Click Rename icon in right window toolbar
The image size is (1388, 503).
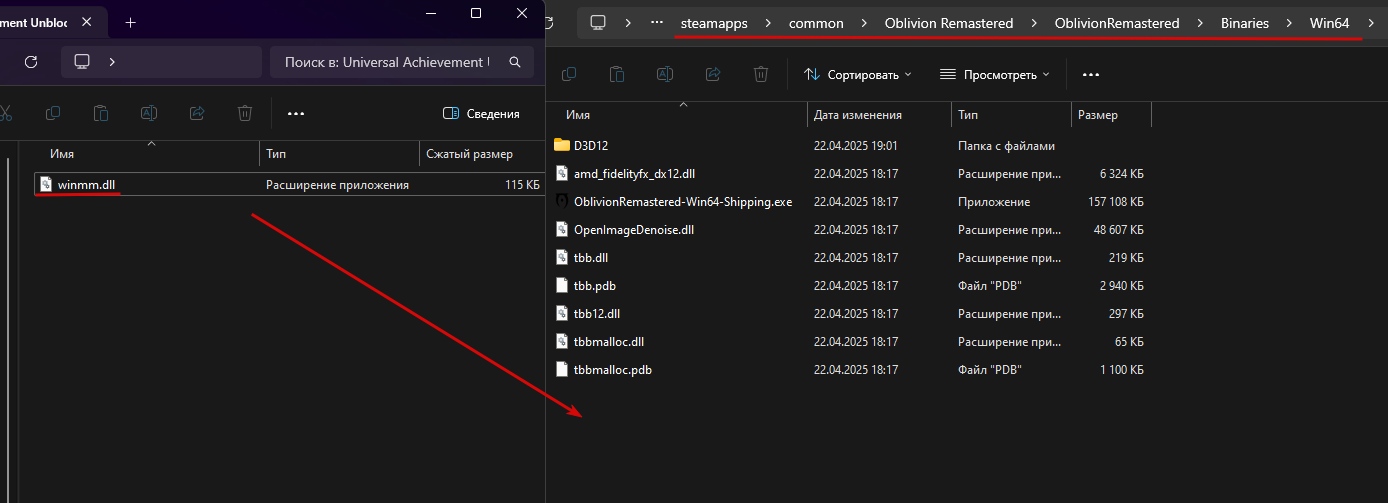tap(665, 74)
